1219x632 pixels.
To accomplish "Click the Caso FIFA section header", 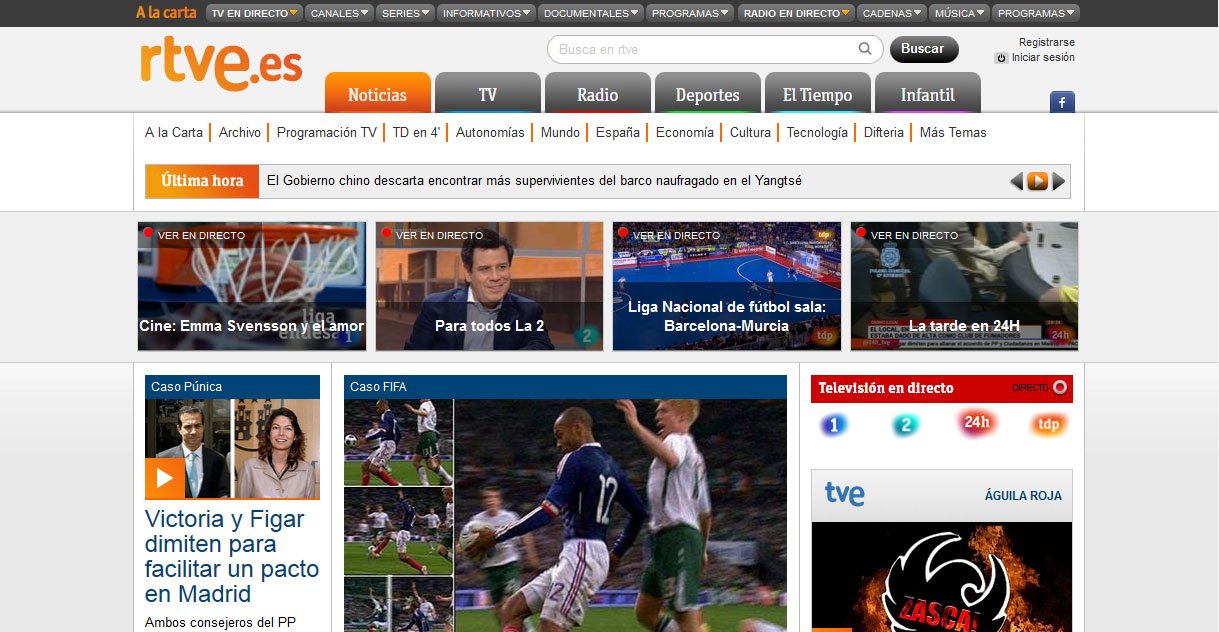I will 566,387.
